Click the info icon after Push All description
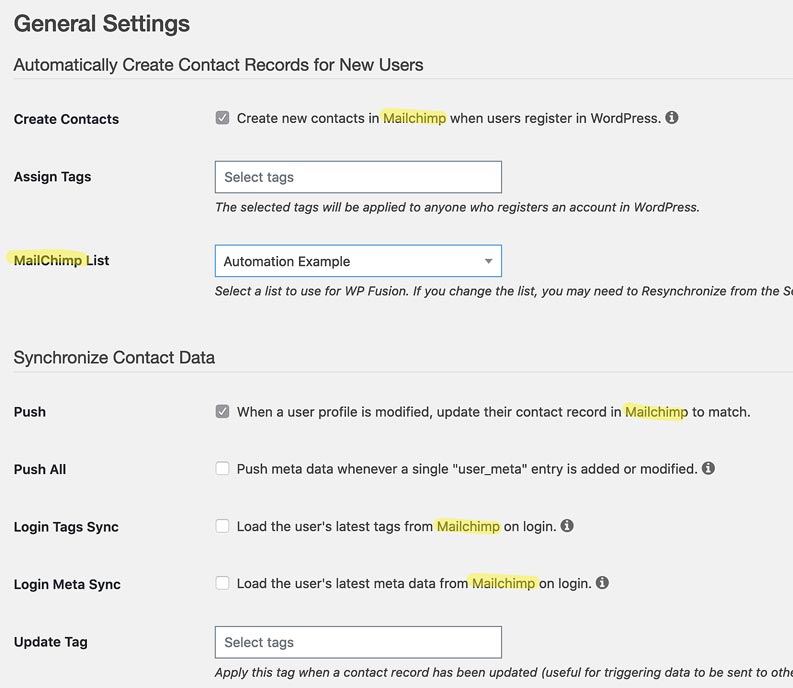This screenshot has width=793, height=688. click(708, 468)
